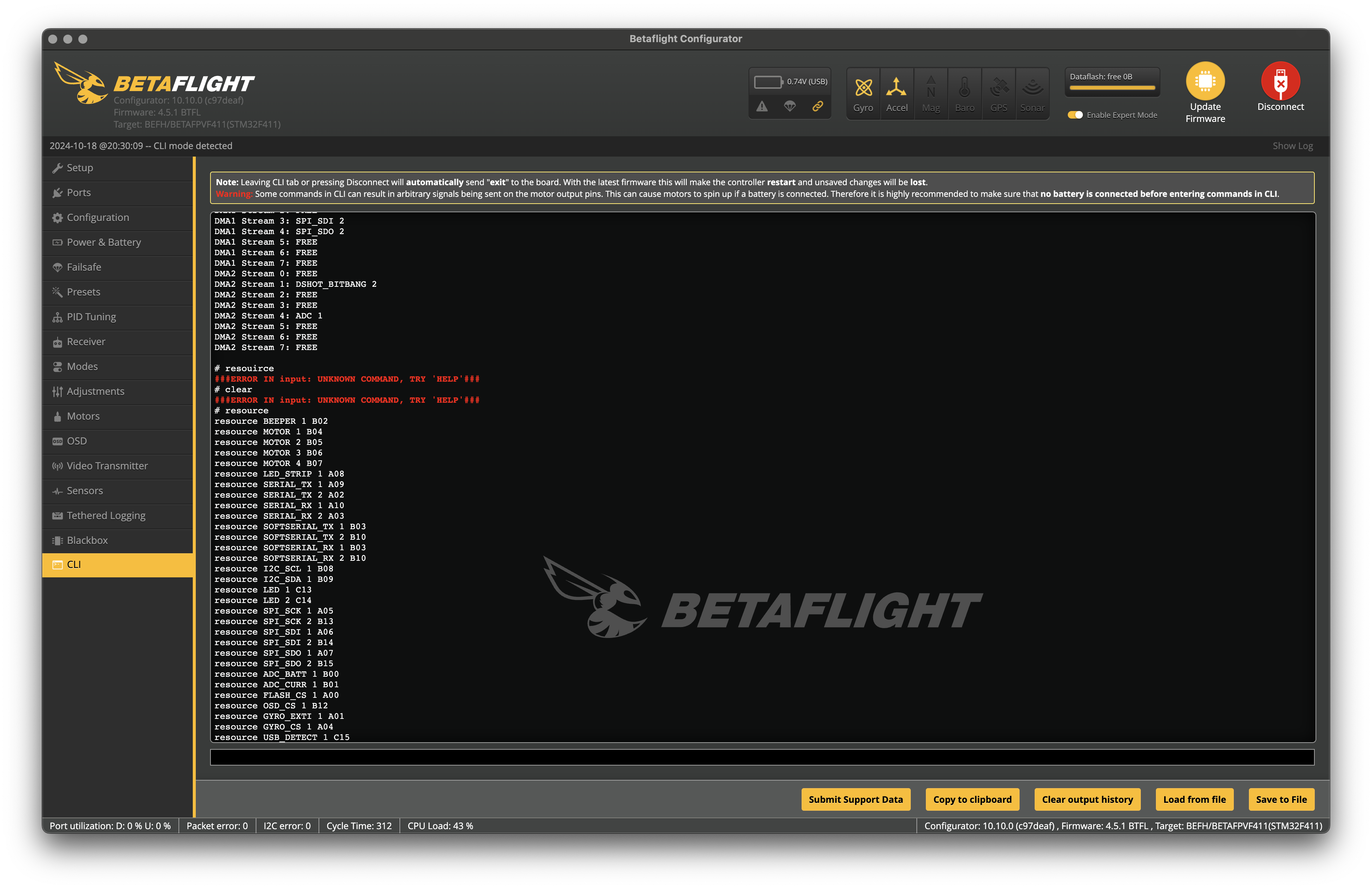The width and height of the screenshot is (1372, 889).
Task: Click first red UNKNOWN COMMAND error line
Action: [347, 379]
